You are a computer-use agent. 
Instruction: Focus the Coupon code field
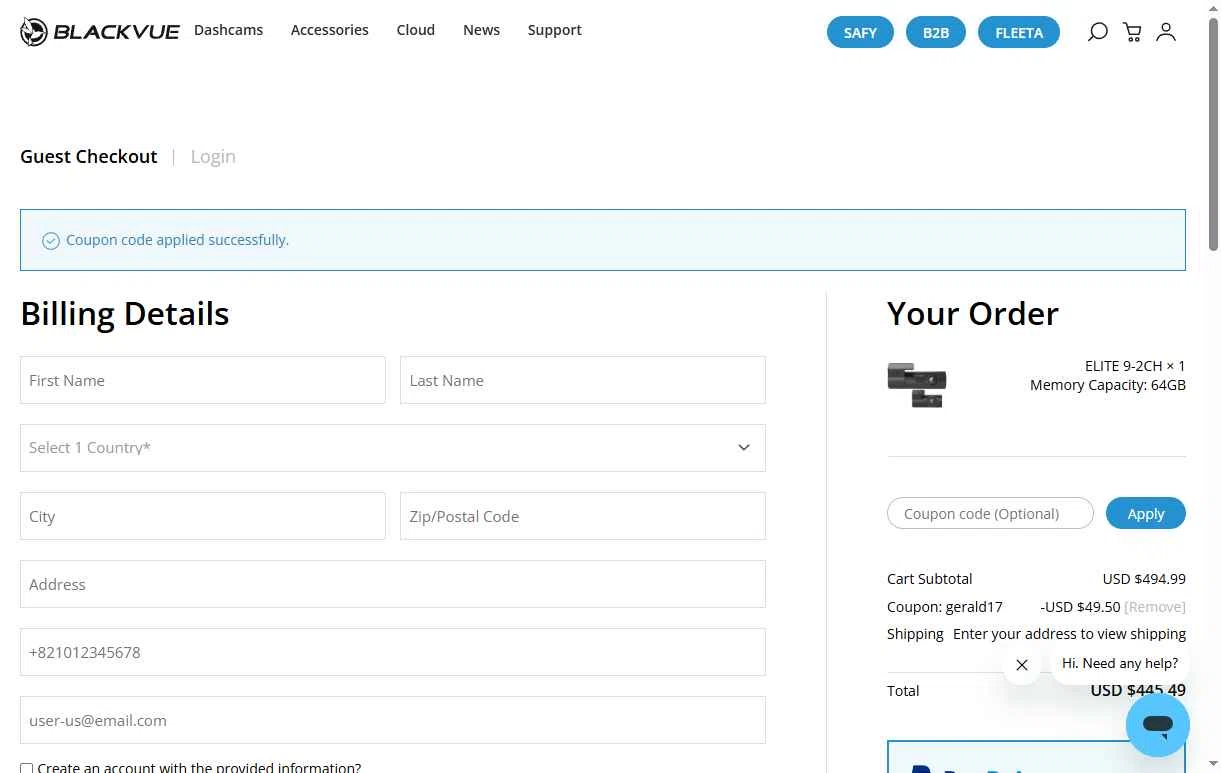click(990, 513)
